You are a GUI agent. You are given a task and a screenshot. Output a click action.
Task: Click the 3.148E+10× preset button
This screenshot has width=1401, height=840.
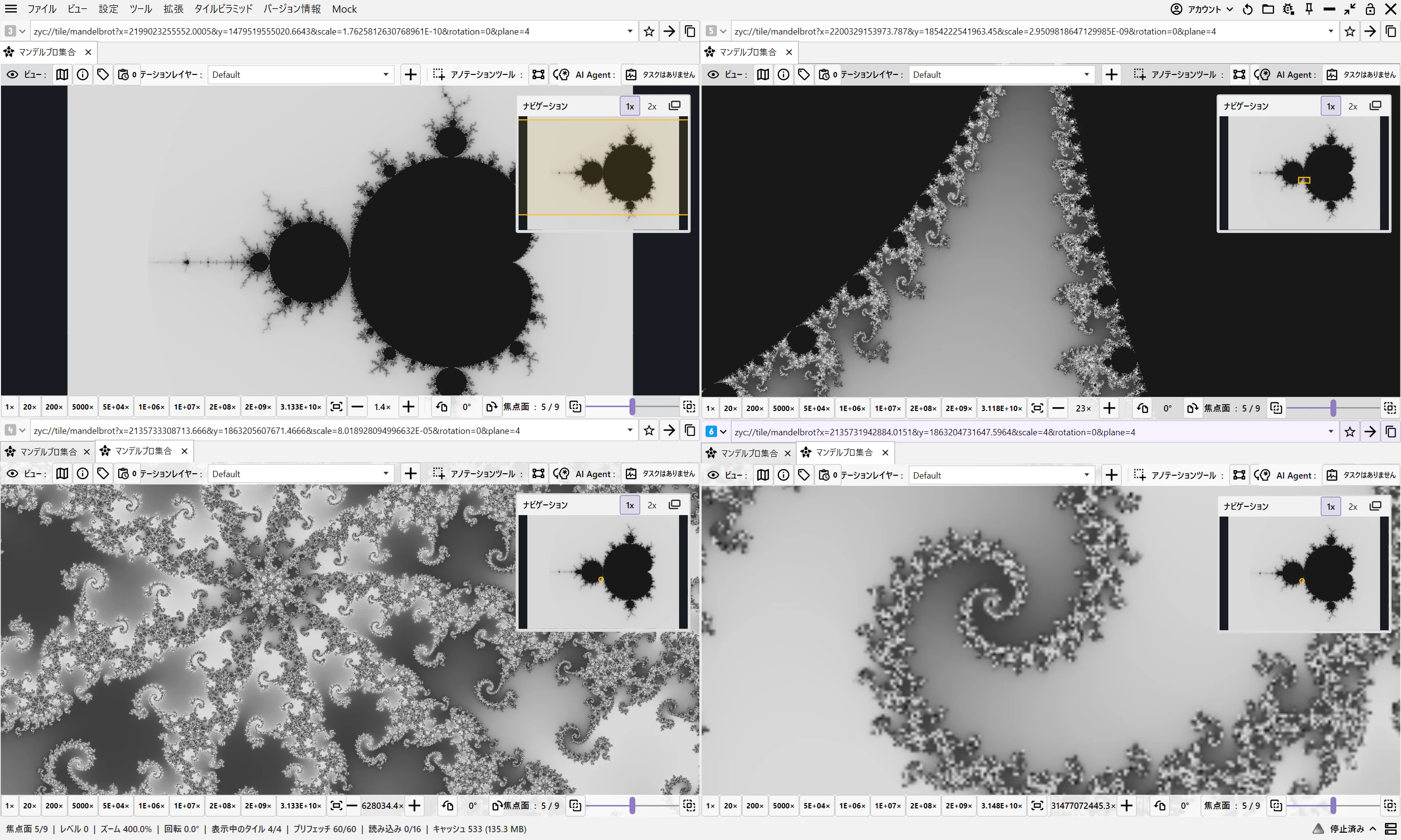1001,805
